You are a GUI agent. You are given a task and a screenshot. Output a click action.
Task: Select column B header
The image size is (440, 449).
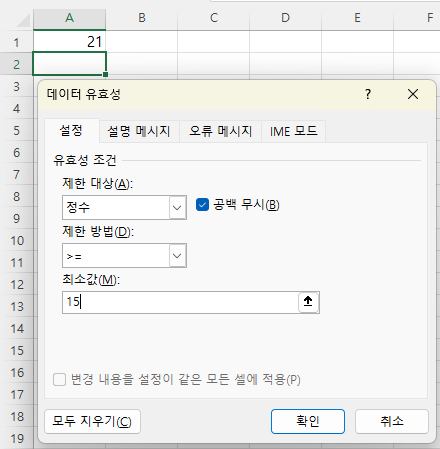pos(142,18)
